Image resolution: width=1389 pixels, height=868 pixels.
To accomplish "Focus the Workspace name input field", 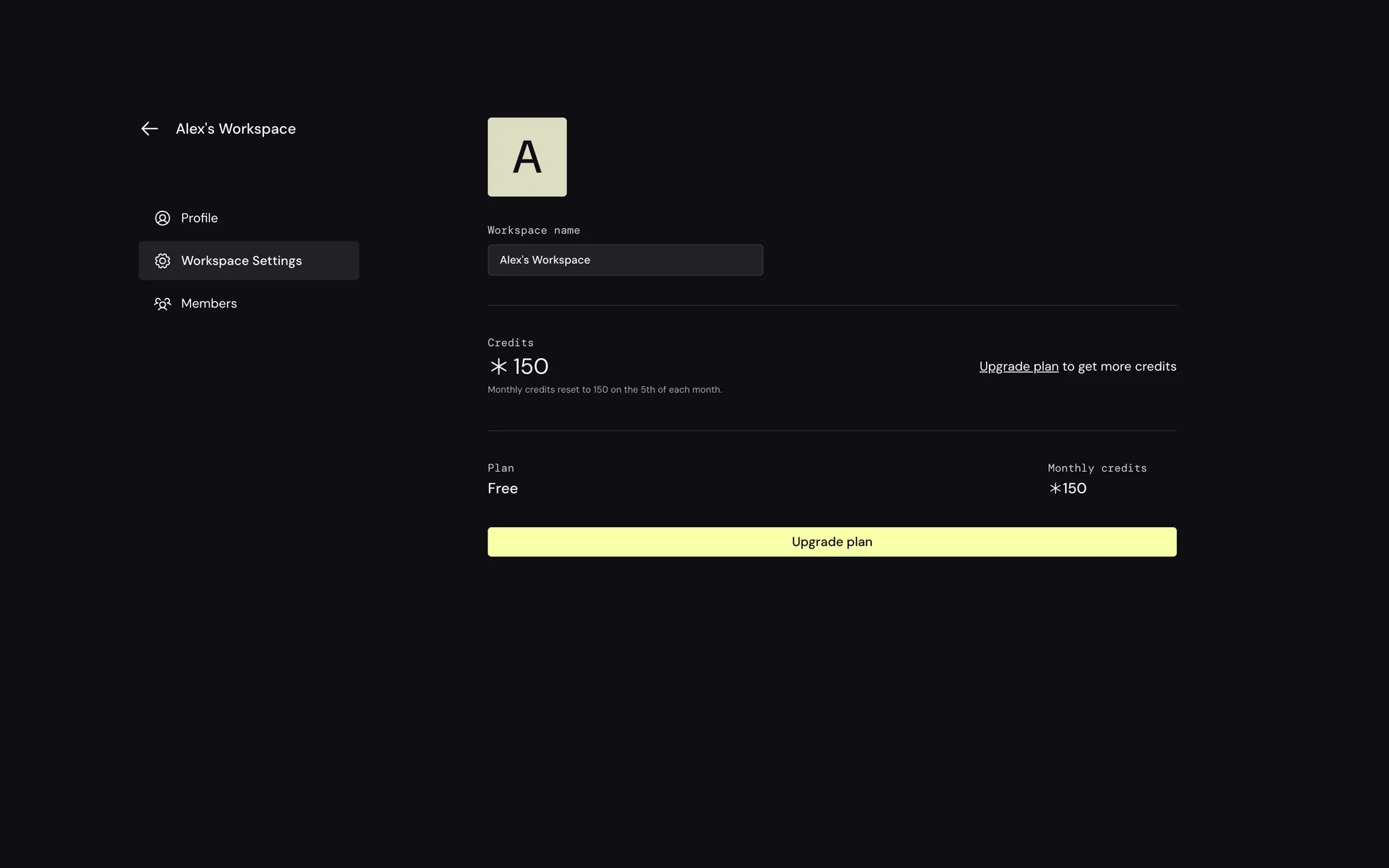I will pyautogui.click(x=625, y=260).
